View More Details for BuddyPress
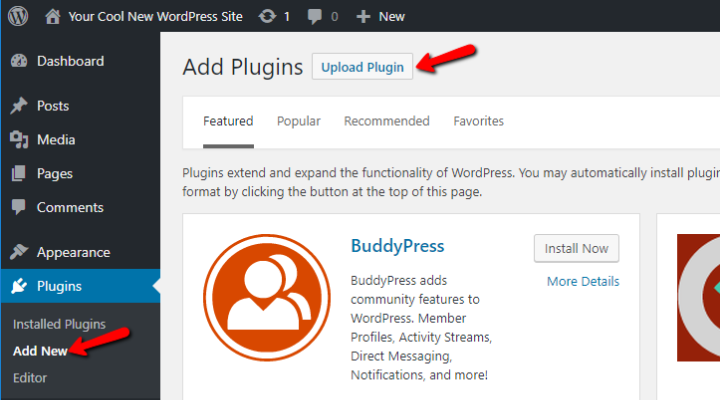 (583, 281)
